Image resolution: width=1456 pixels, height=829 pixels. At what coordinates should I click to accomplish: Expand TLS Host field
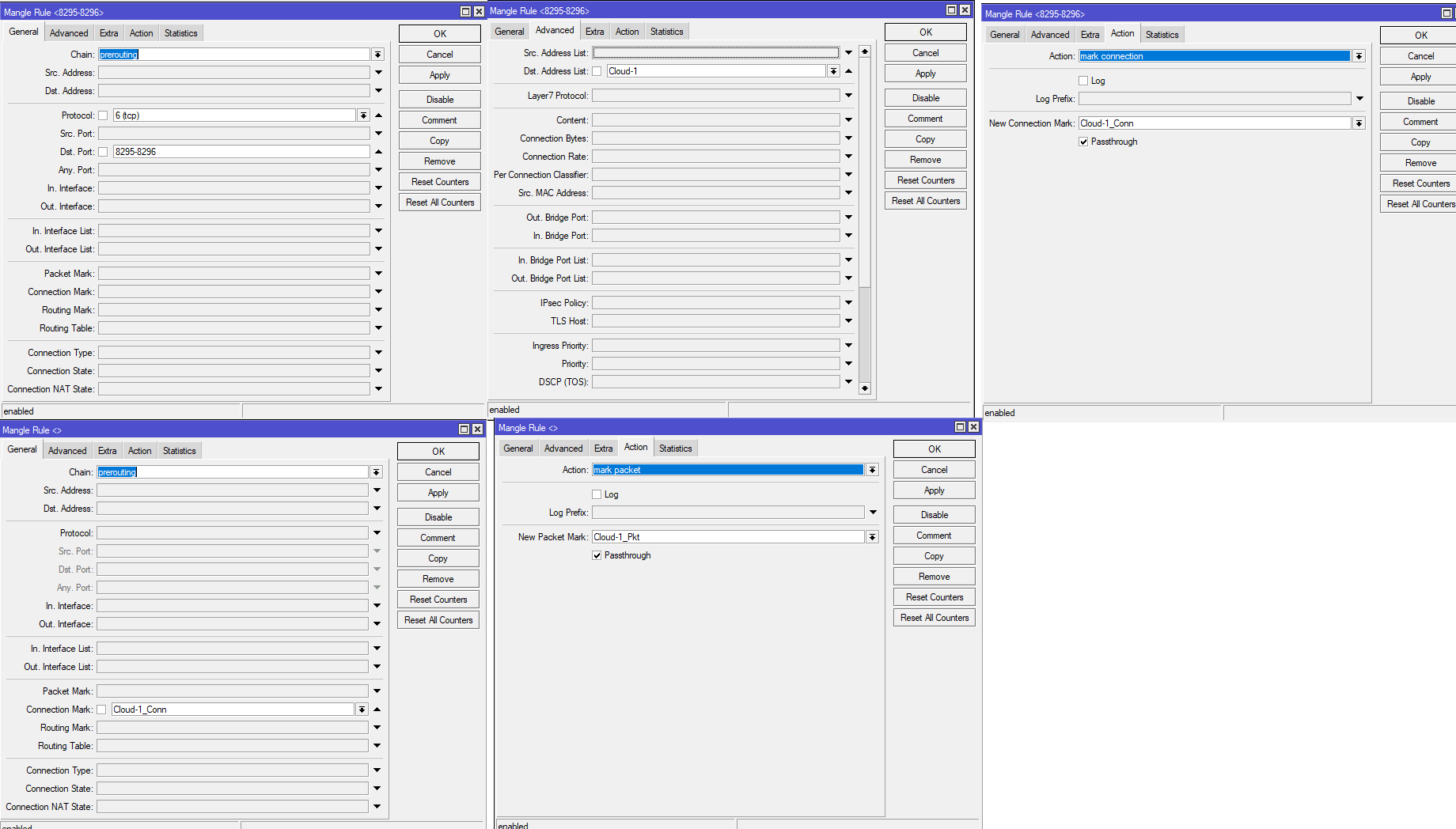pos(849,321)
